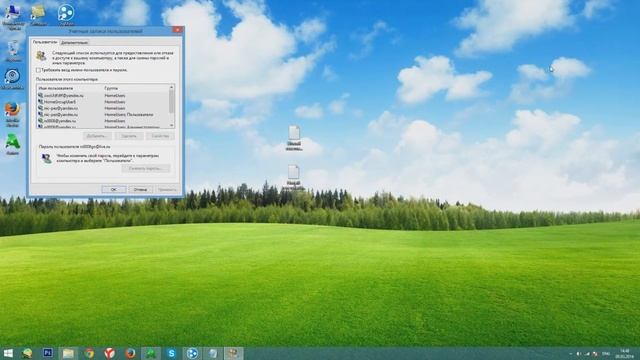This screenshot has height=360, width=640.
Task: Click the Свойства button
Action: [160, 136]
